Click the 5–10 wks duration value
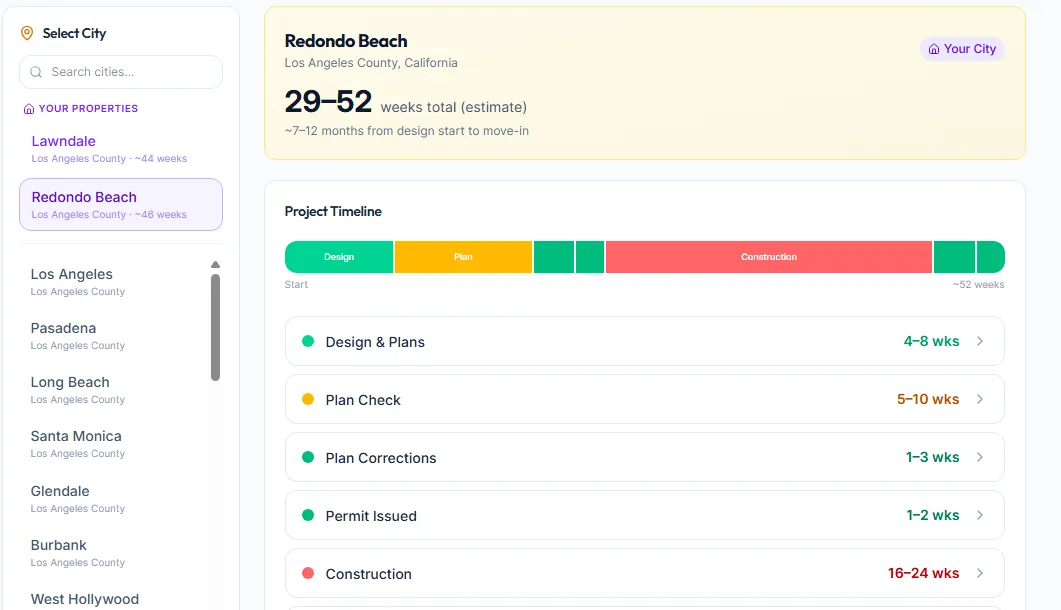The image size is (1061, 610). click(928, 399)
